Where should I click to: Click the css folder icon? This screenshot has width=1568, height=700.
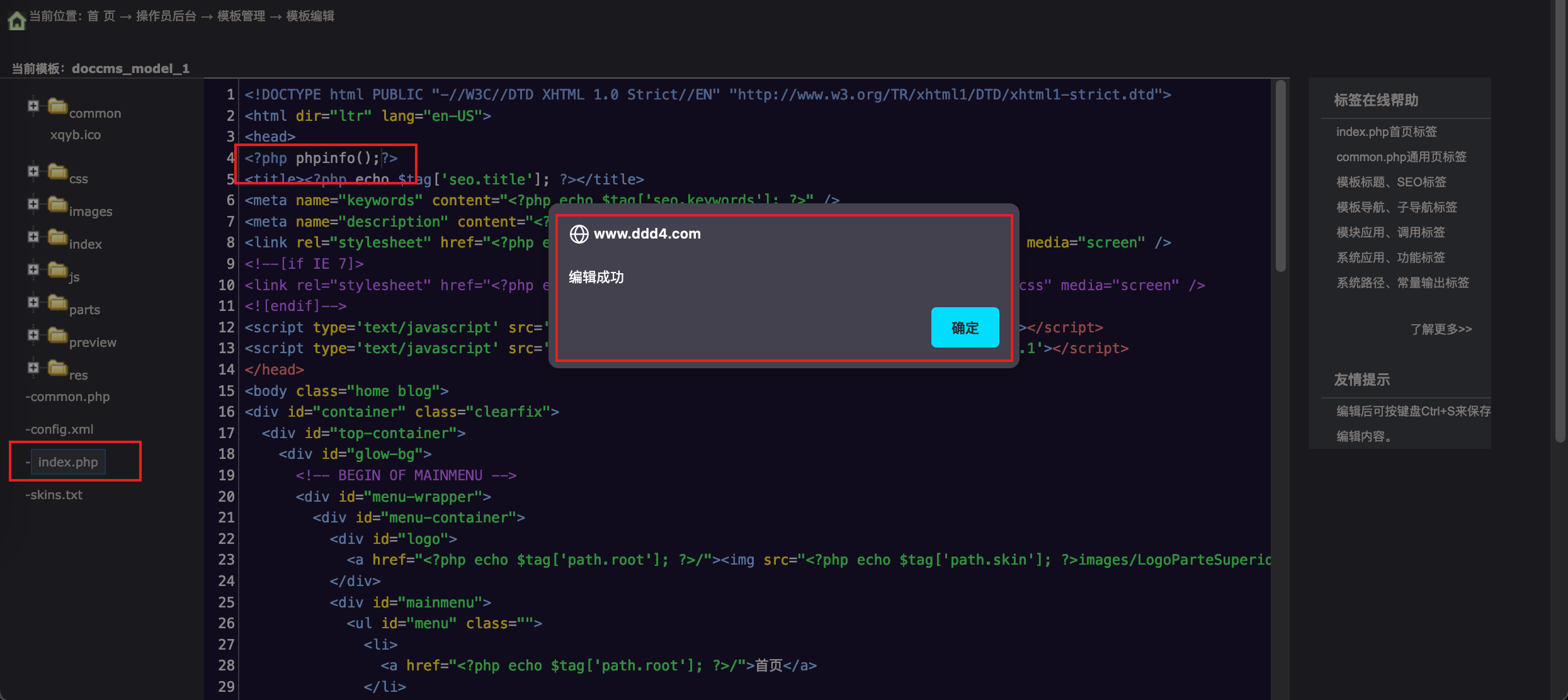tap(58, 171)
